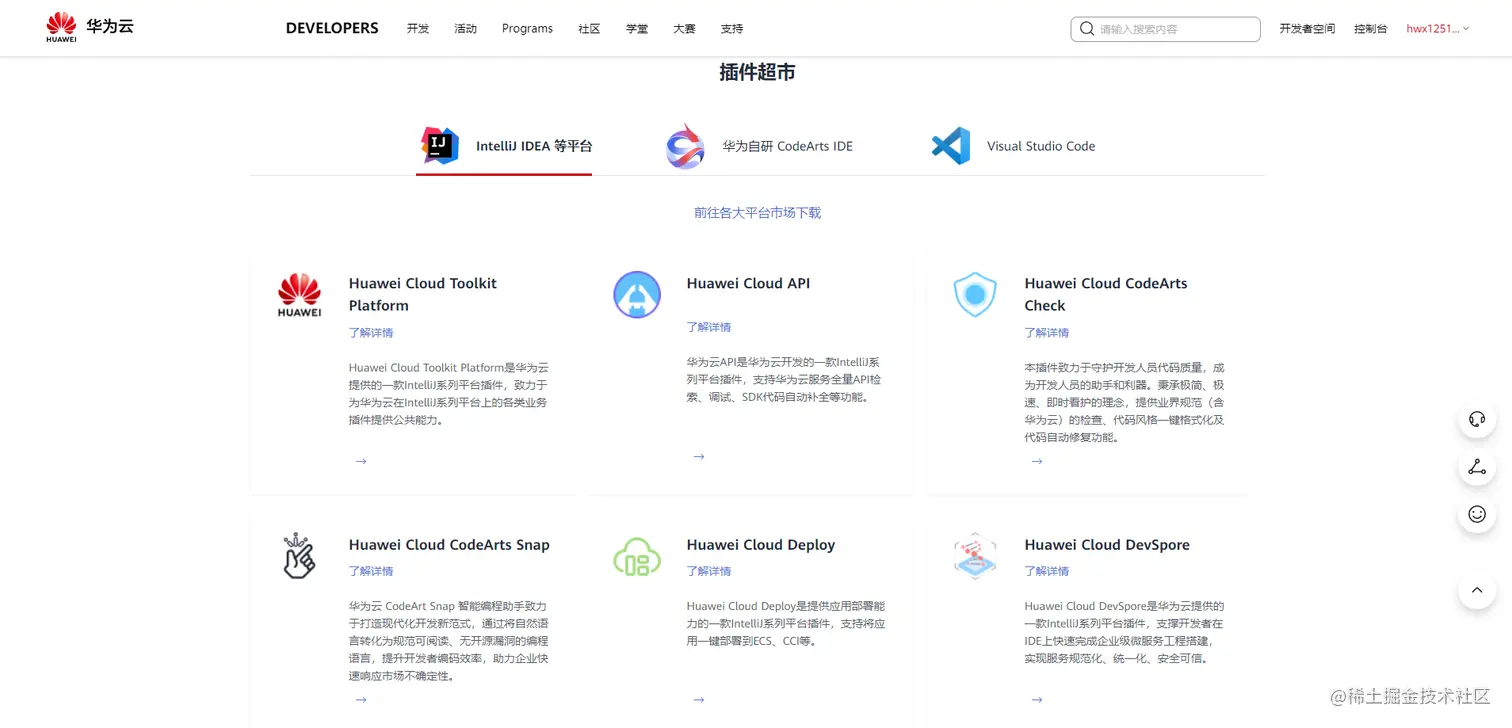
Task: Open 控制台 console link
Action: pyautogui.click(x=1371, y=29)
